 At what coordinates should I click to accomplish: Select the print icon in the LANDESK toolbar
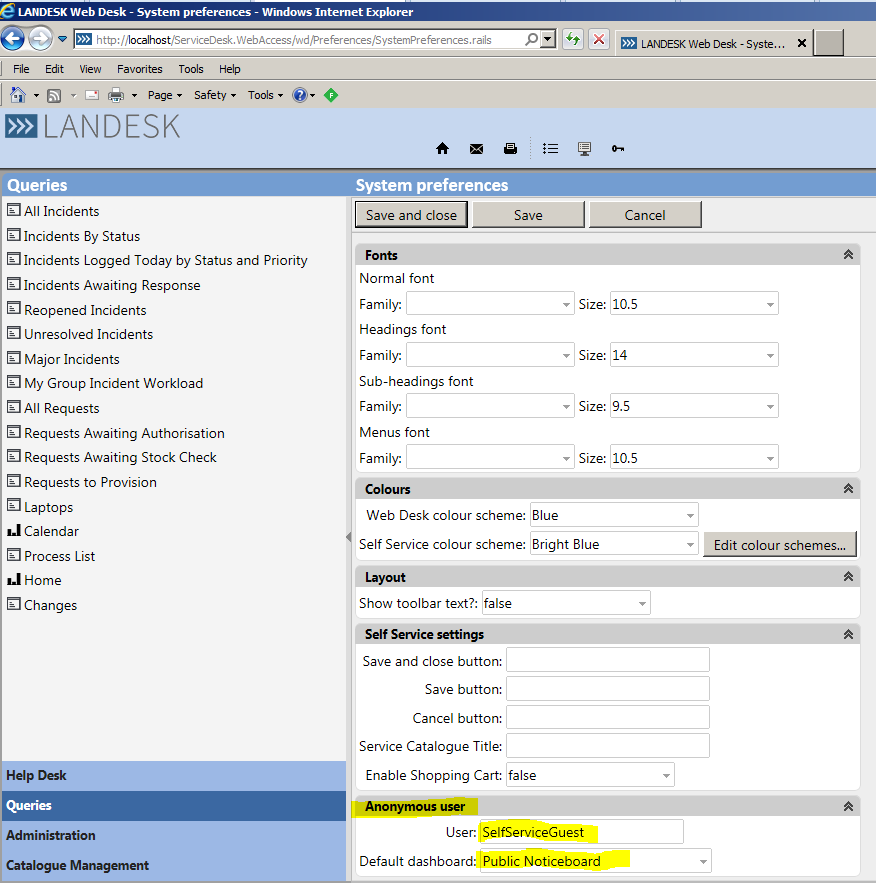tap(510, 148)
